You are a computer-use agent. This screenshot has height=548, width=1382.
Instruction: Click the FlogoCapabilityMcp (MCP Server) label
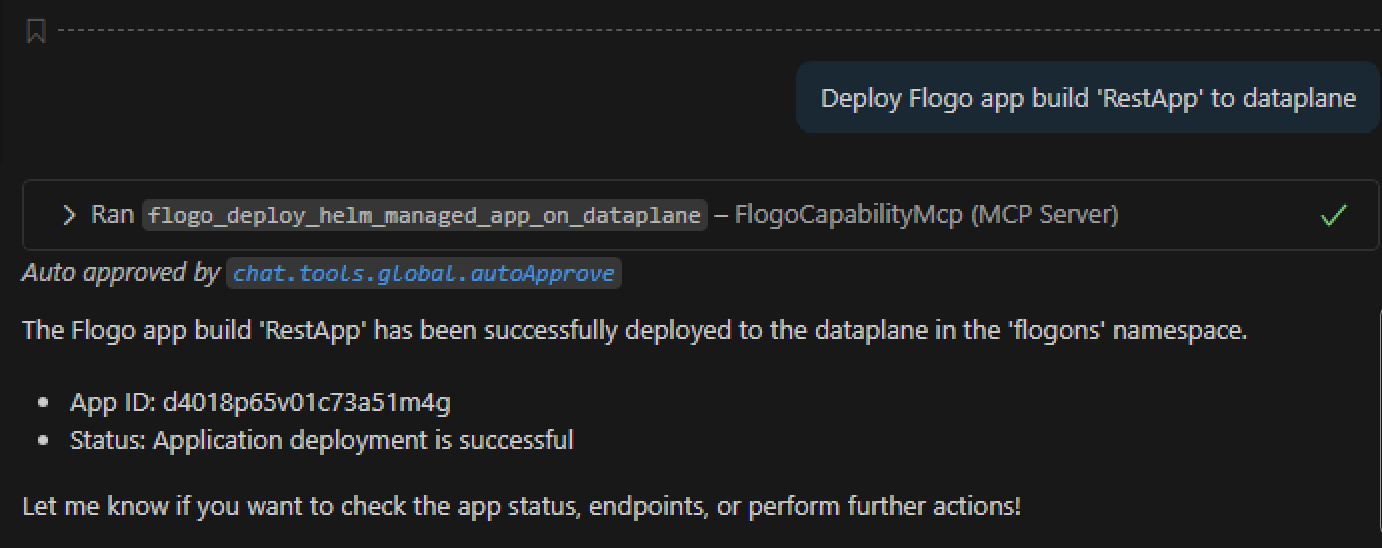click(926, 215)
